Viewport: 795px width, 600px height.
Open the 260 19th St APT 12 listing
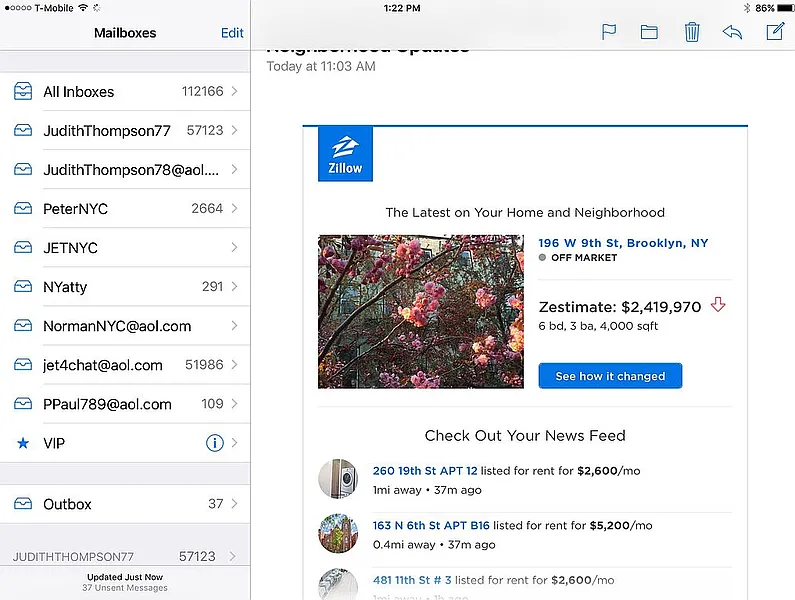[425, 470]
